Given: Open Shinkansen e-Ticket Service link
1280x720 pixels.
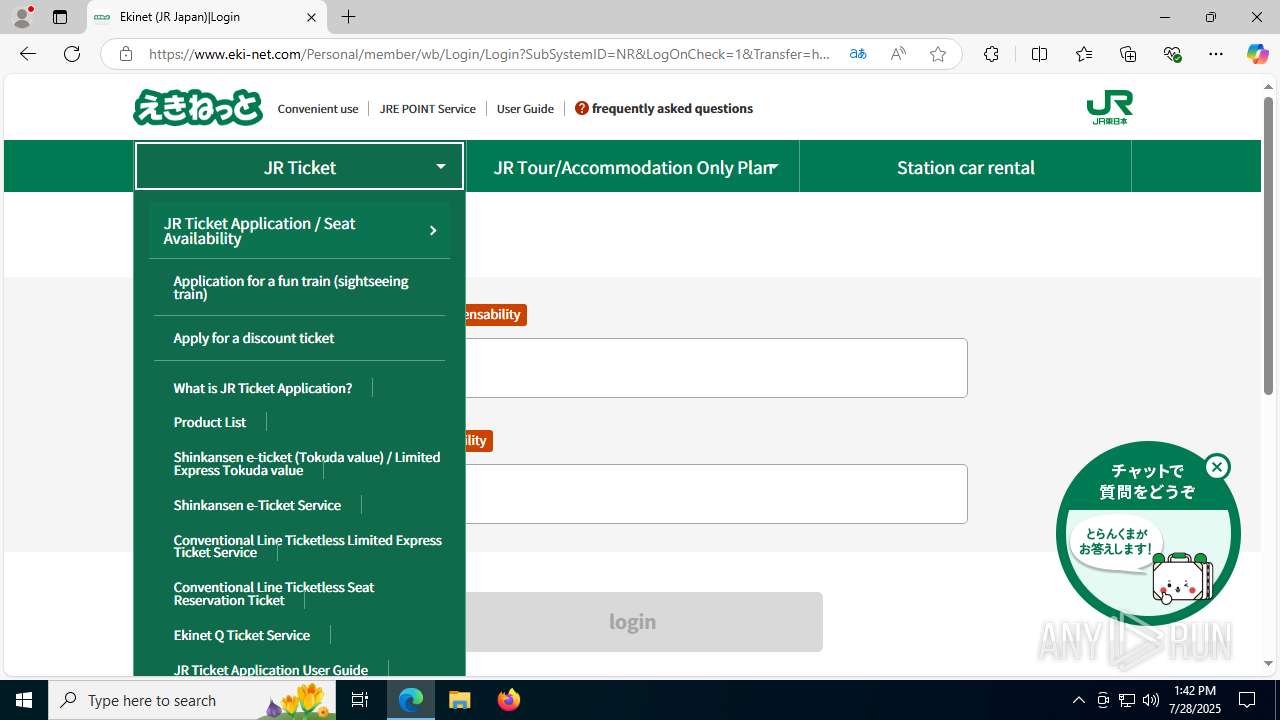Looking at the screenshot, I should (257, 505).
